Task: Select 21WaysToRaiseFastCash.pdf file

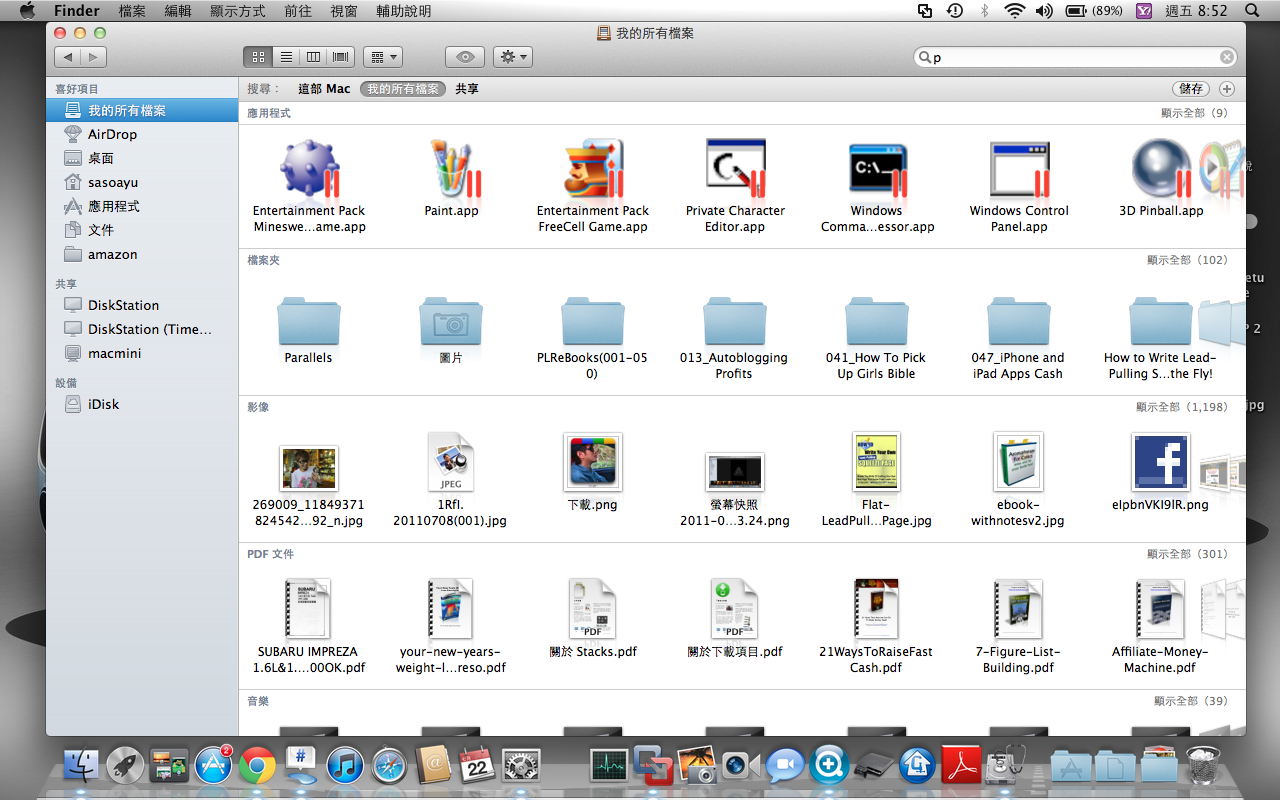Action: point(877,610)
